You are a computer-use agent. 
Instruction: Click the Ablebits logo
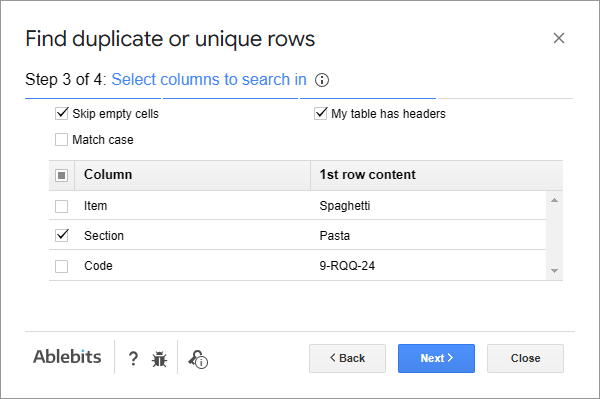[x=67, y=357]
